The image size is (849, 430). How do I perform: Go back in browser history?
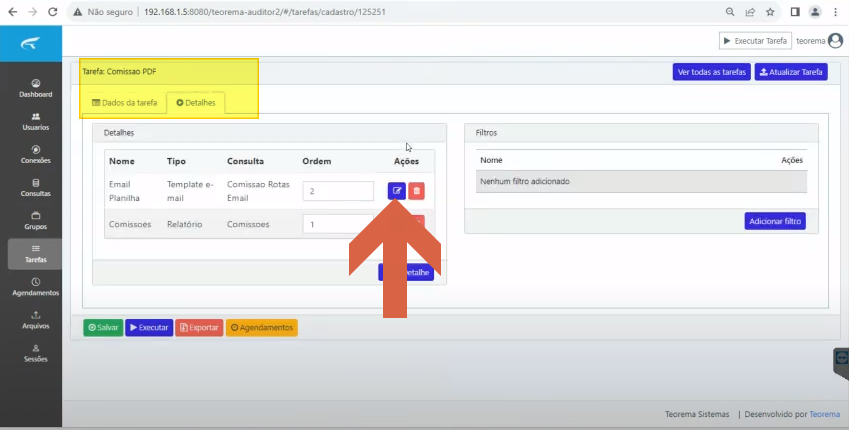(x=12, y=12)
